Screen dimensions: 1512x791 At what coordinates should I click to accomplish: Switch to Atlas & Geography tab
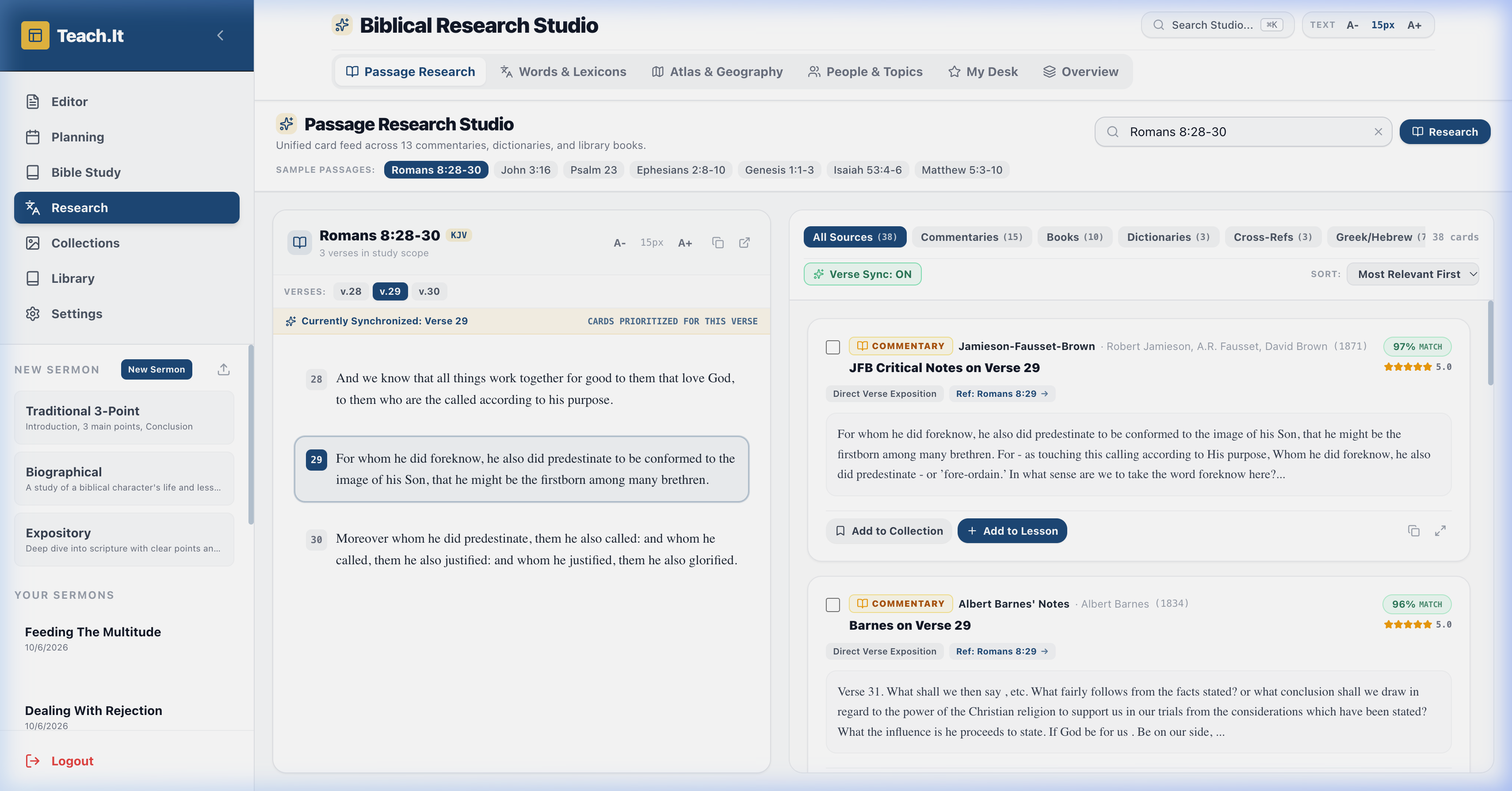(717, 72)
